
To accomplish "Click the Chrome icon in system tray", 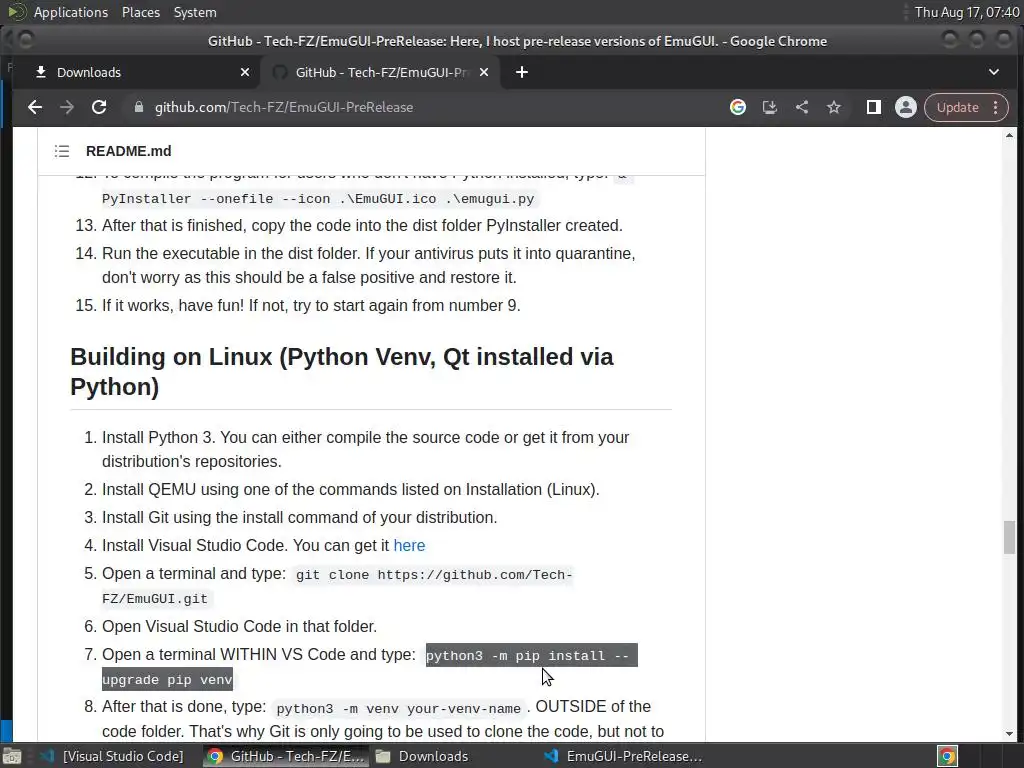I will point(947,756).
